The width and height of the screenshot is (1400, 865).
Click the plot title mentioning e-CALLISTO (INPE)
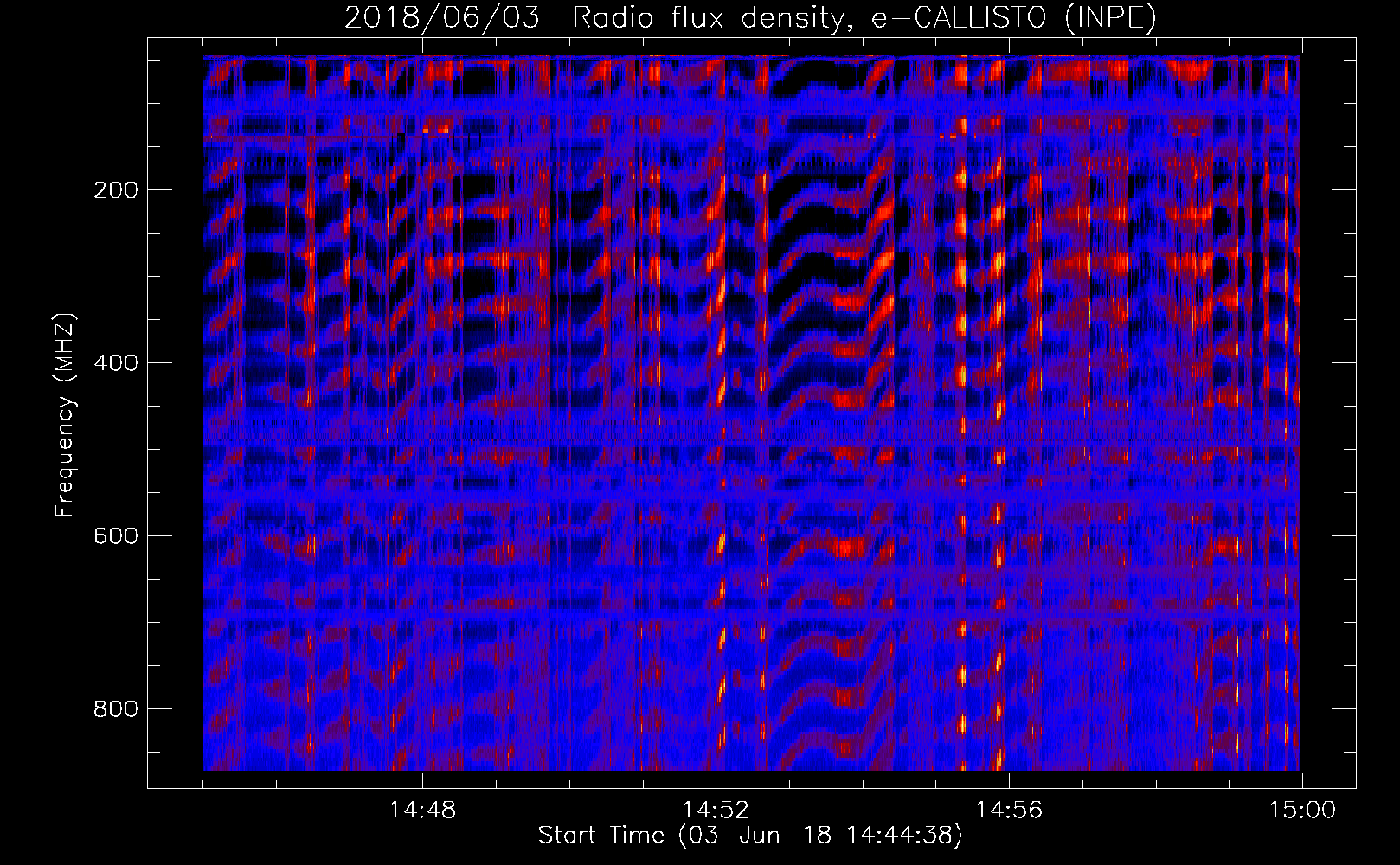(x=750, y=18)
